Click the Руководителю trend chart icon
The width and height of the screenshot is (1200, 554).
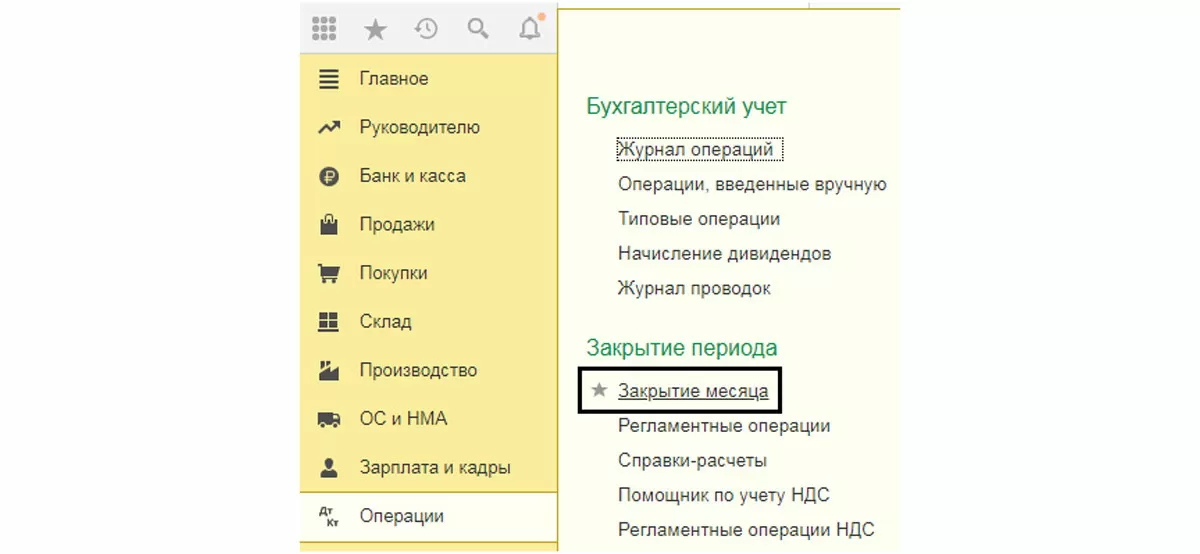329,128
